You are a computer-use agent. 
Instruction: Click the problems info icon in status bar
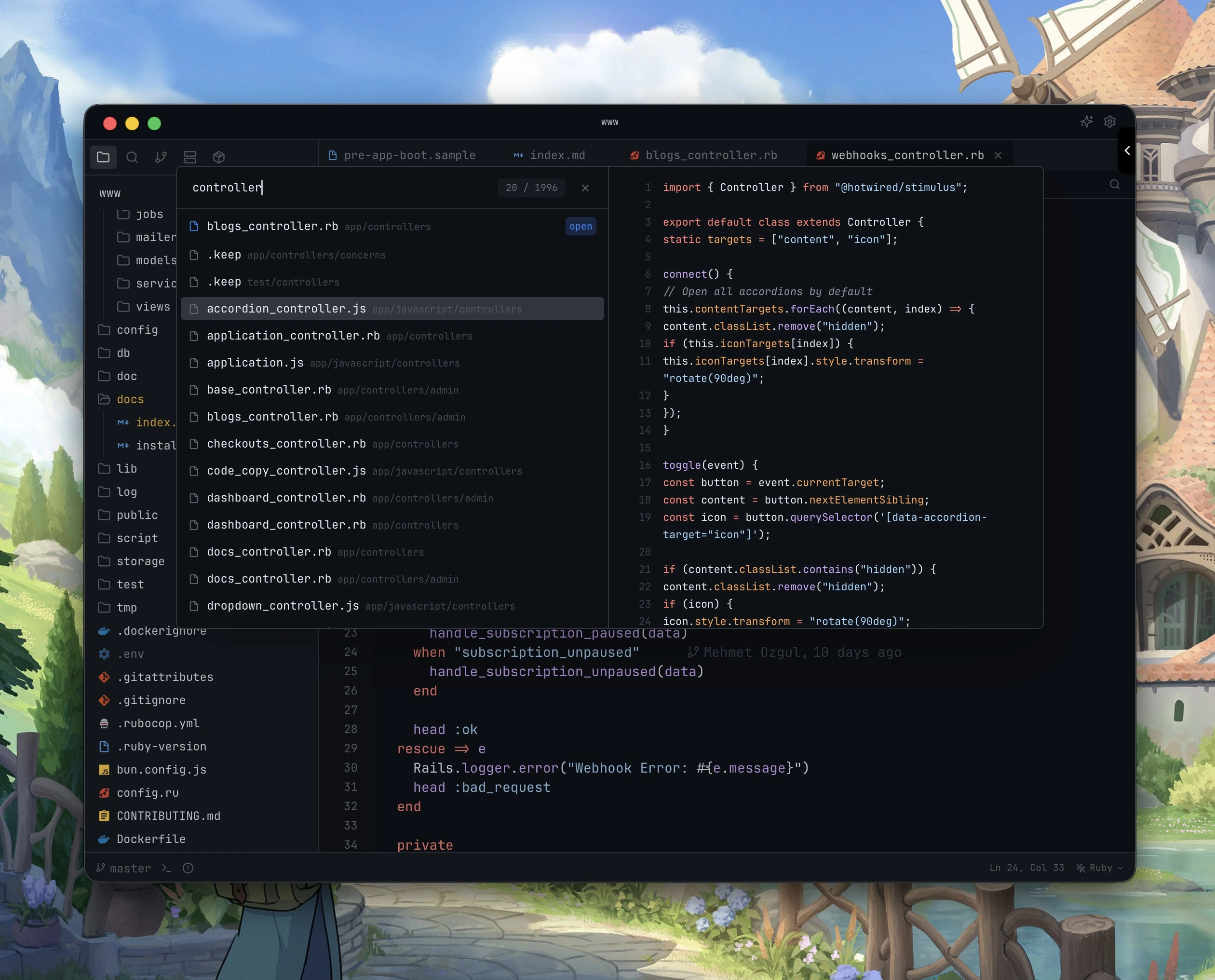(188, 868)
